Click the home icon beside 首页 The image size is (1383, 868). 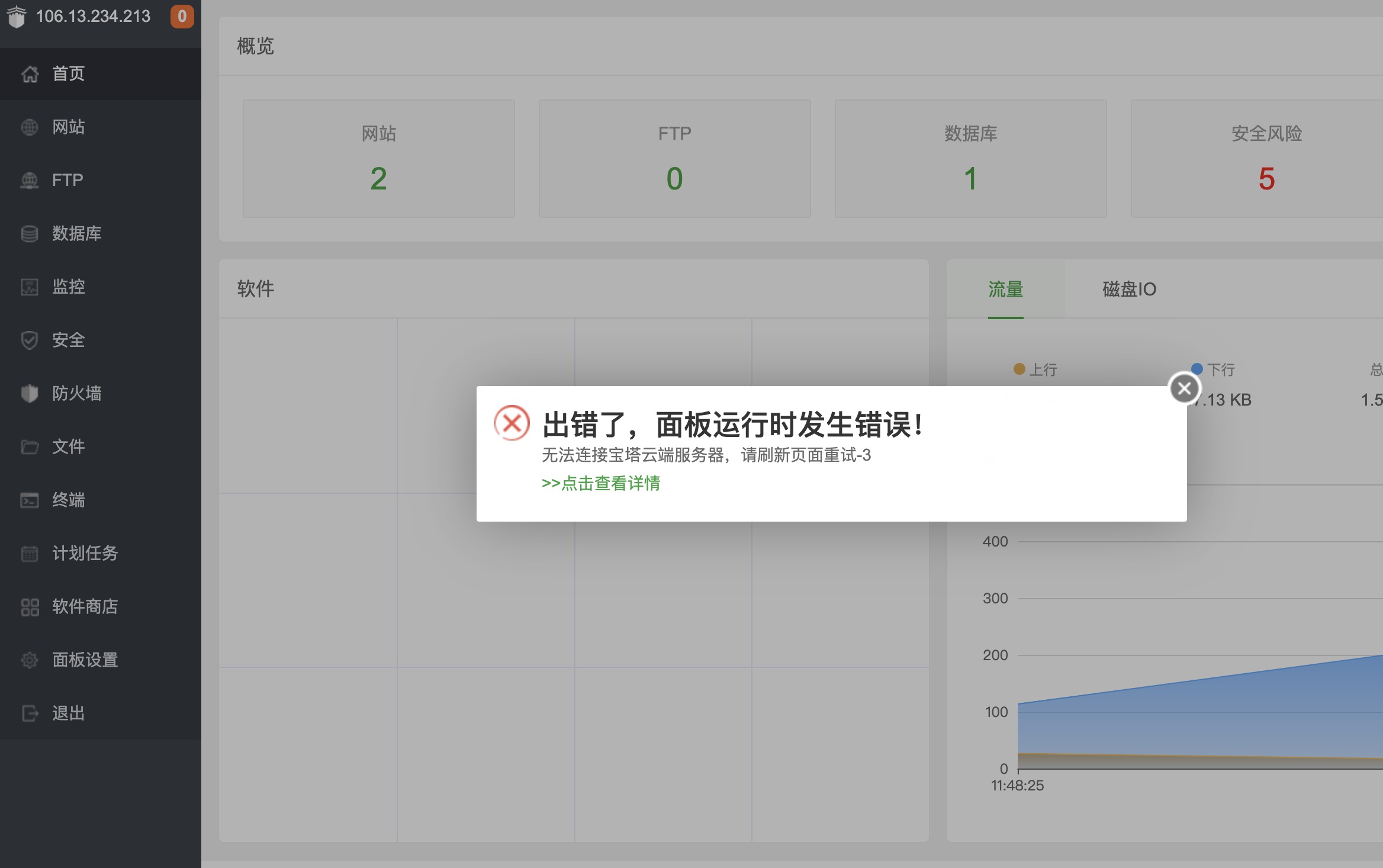click(30, 74)
